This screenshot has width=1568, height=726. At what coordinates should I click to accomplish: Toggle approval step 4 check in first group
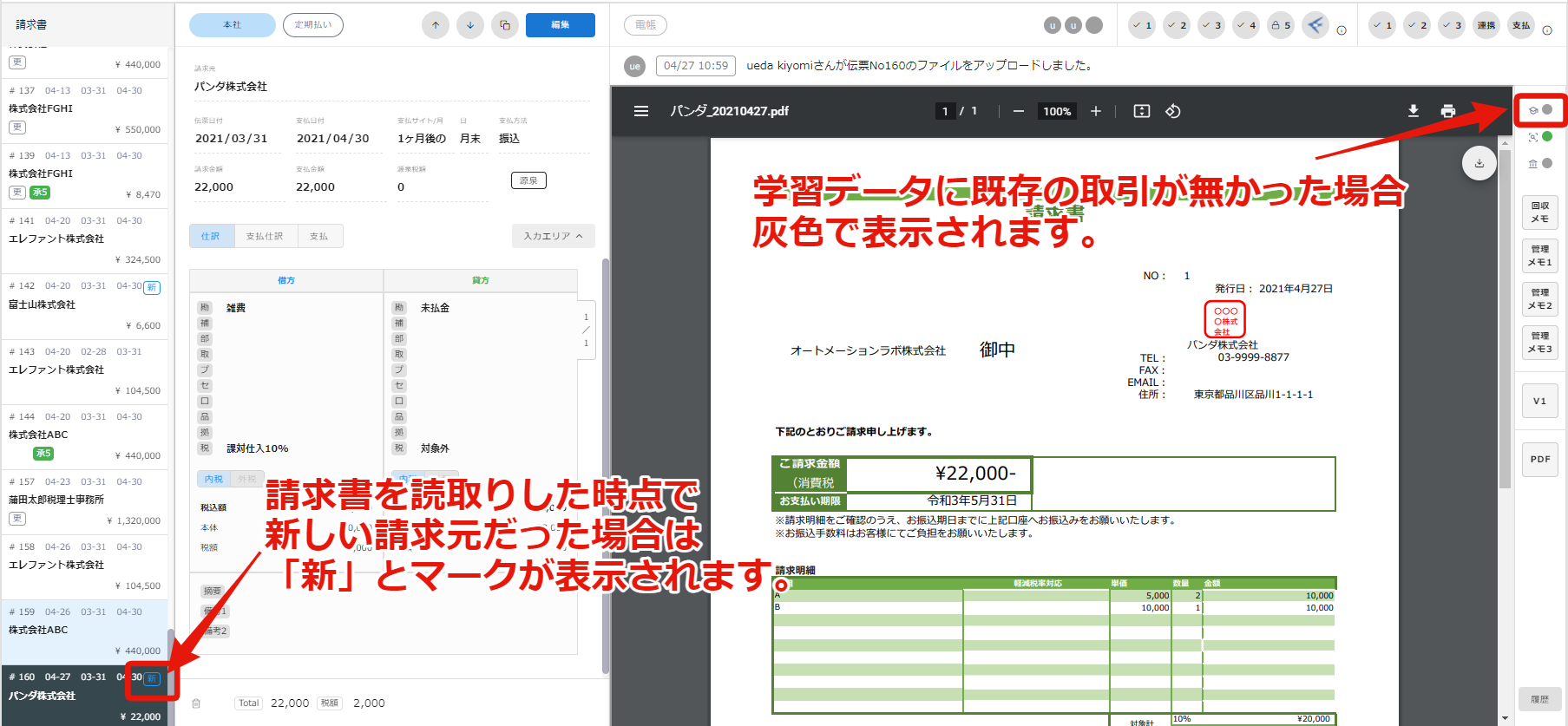pos(1246,25)
